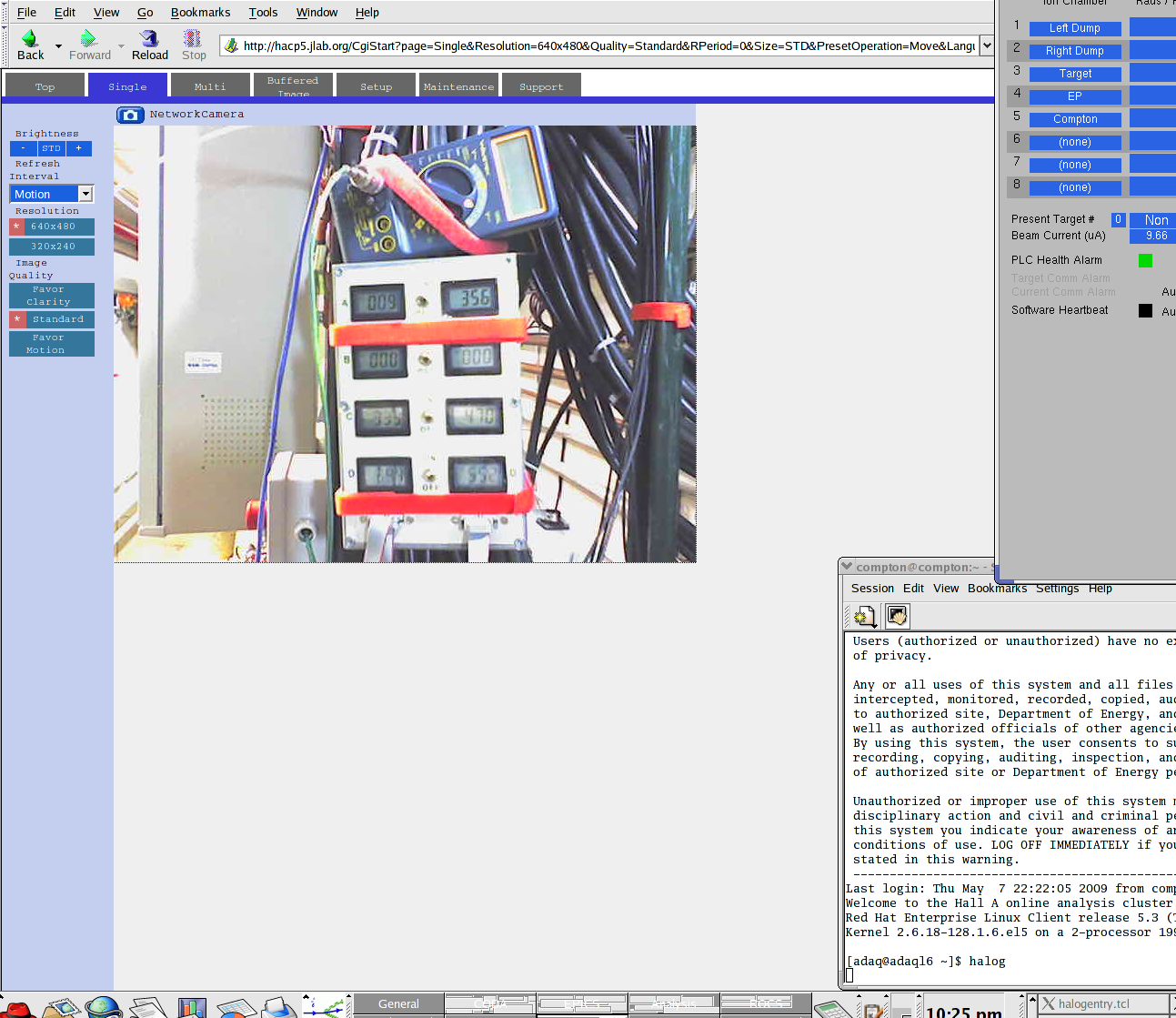1176x1018 pixels.
Task: Select Favor Motion image quality
Action: pos(52,344)
